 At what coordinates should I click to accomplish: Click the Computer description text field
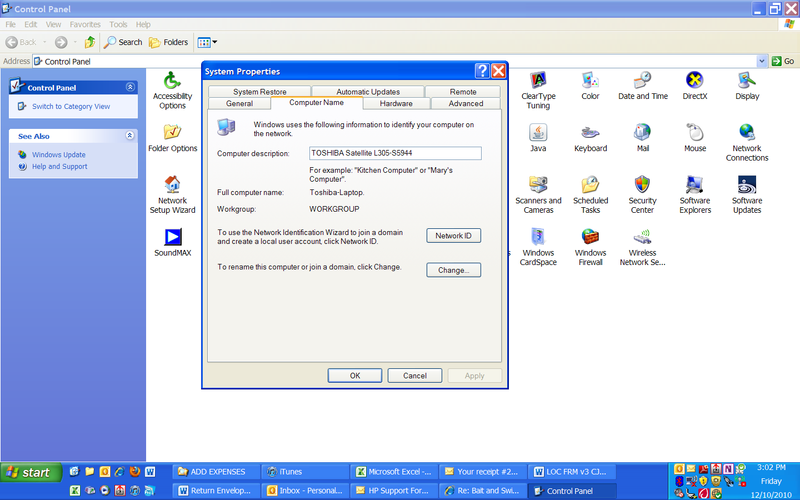coord(394,153)
